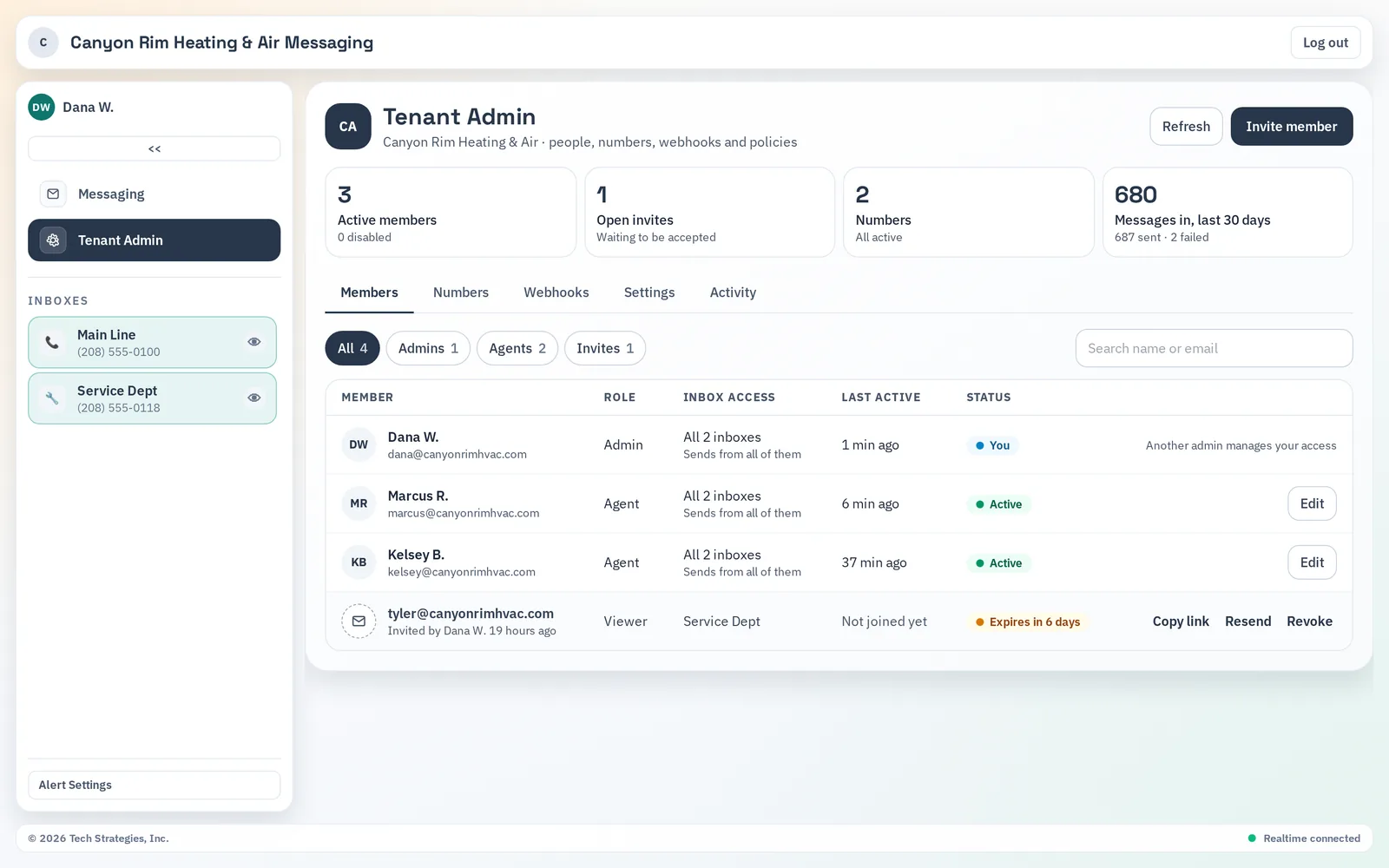
Task: Revoke tyler's pending invite
Action: pos(1309,621)
